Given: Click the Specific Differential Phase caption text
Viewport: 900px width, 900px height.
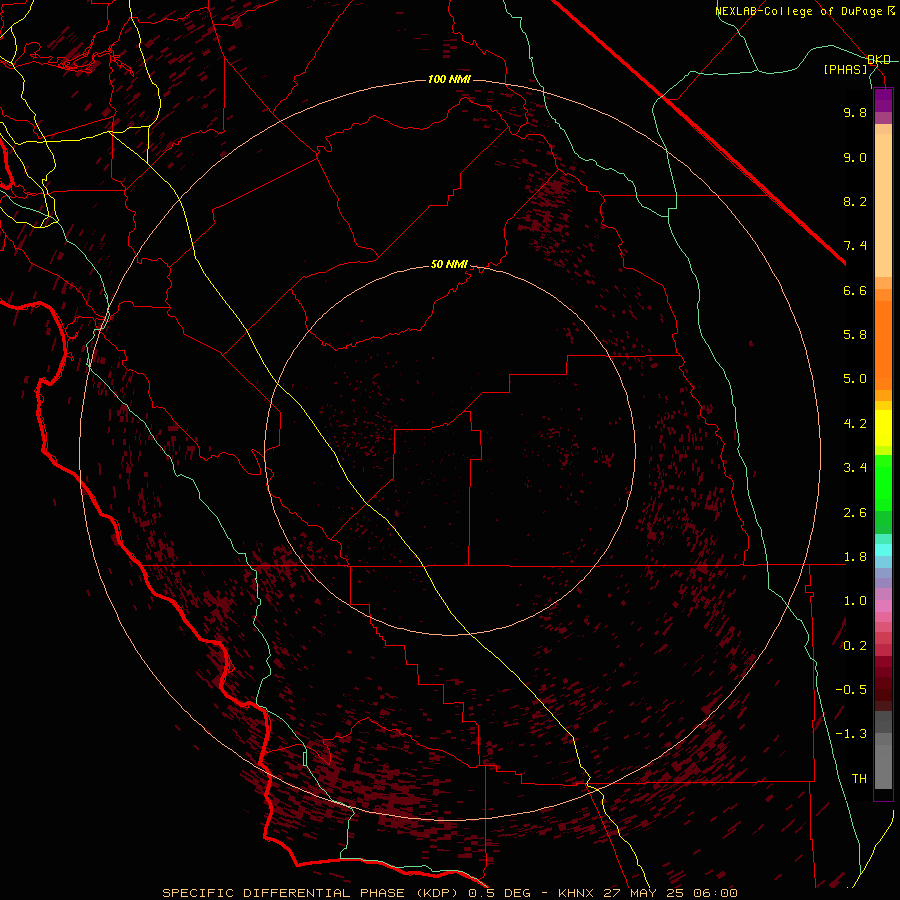Looking at the screenshot, I should pyautogui.click(x=449, y=893).
